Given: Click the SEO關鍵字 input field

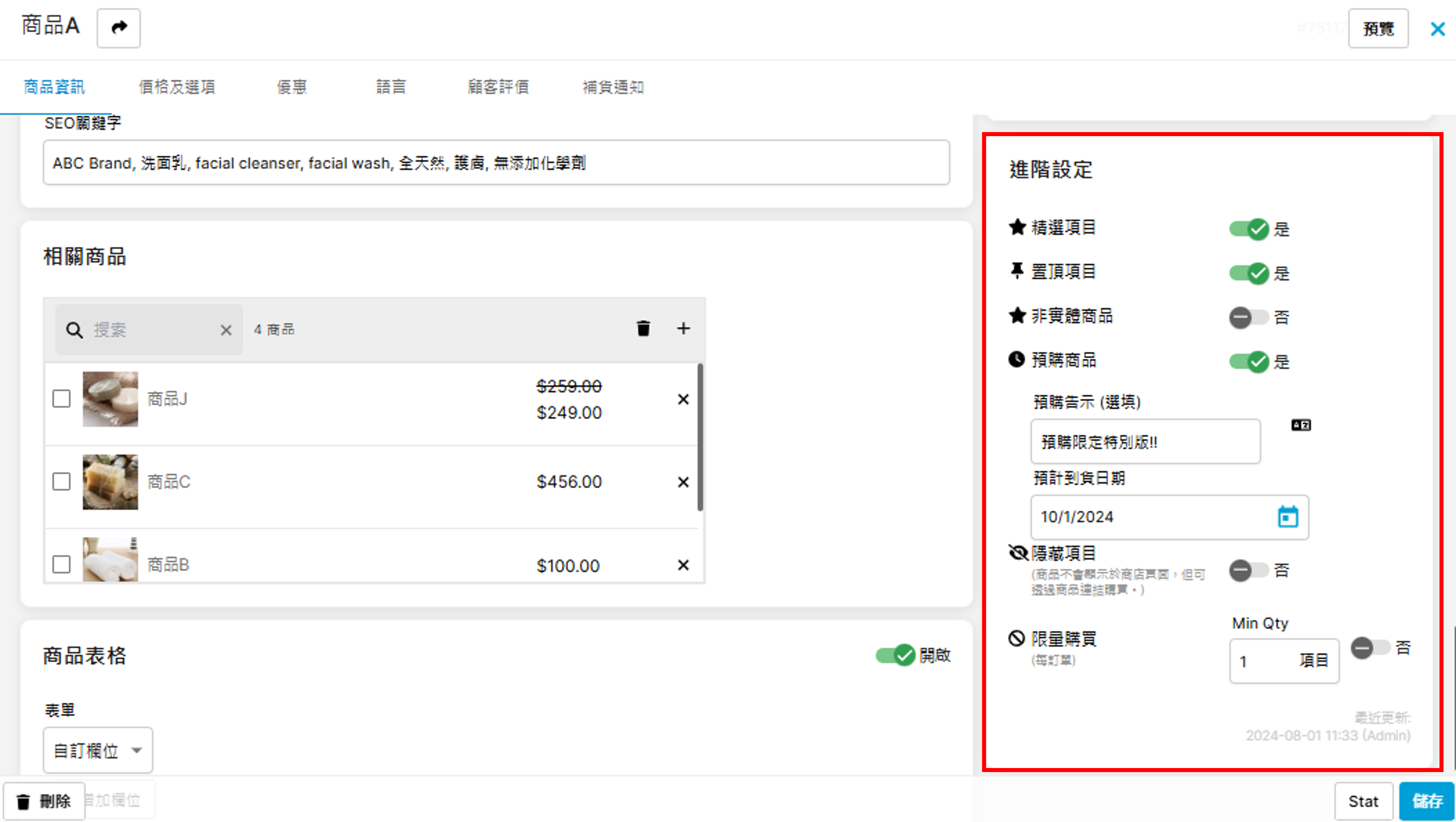Looking at the screenshot, I should coord(496,163).
